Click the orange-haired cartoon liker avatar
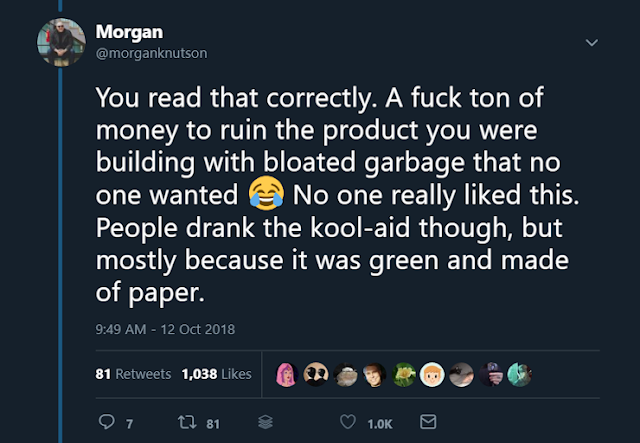 tap(432, 373)
